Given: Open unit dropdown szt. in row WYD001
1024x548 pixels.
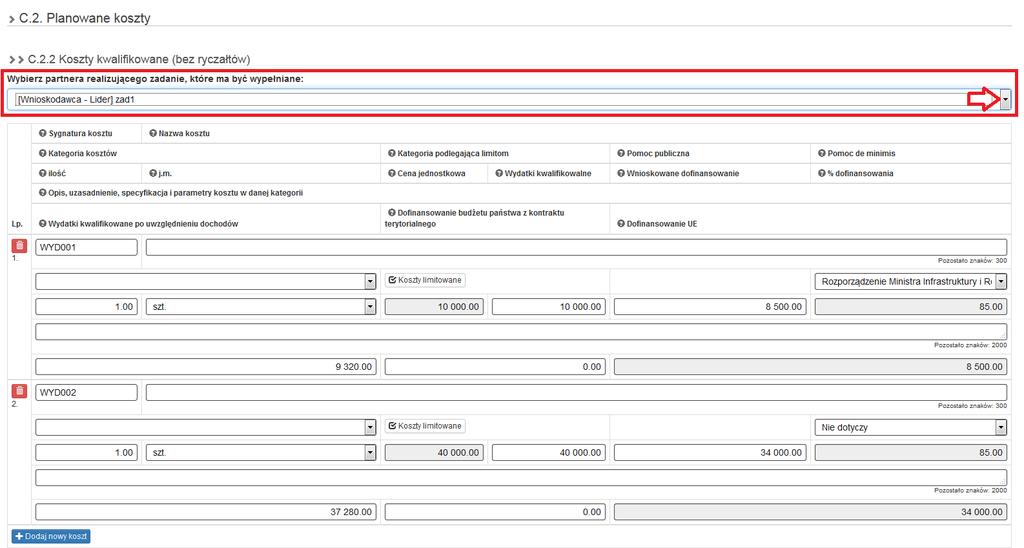Looking at the screenshot, I should tap(370, 306).
